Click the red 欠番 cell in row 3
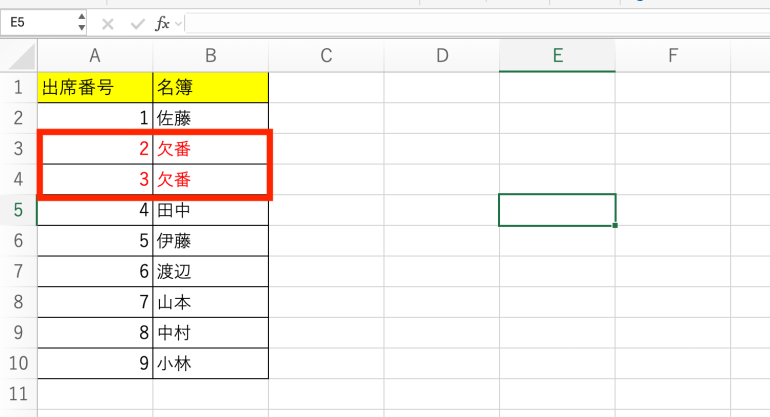The width and height of the screenshot is (770, 417). tap(211, 149)
